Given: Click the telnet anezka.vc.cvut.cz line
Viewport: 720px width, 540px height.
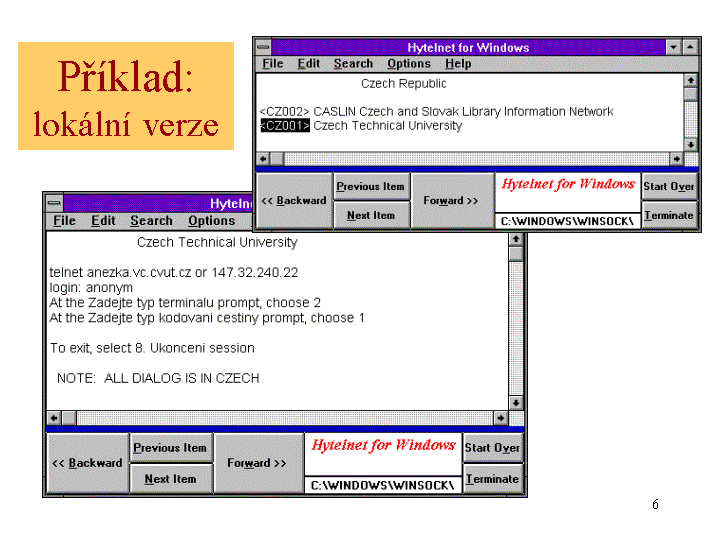Looking at the screenshot, I should pos(174,272).
